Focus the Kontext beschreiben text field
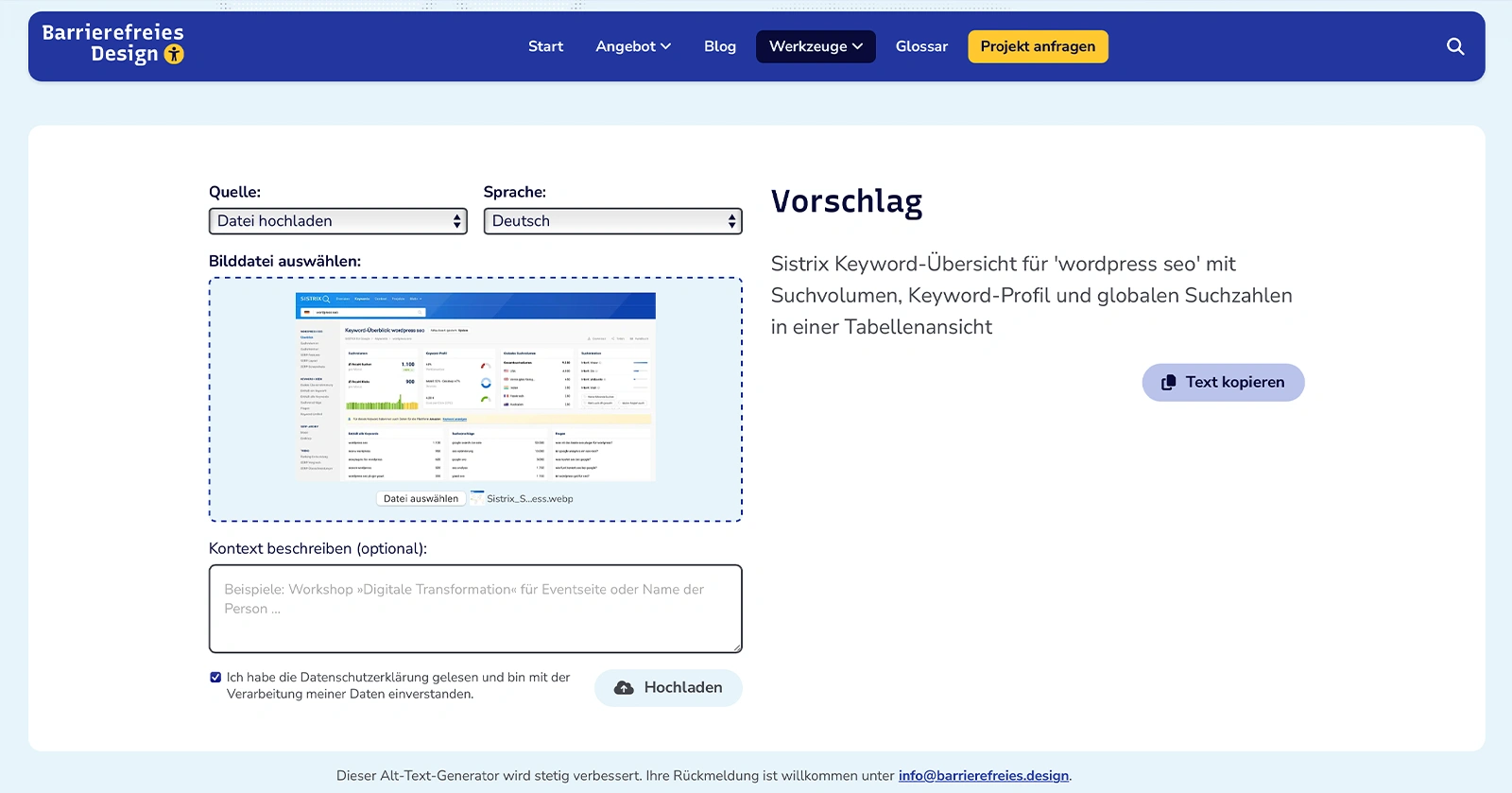The height and width of the screenshot is (793, 1512). pyautogui.click(x=475, y=609)
